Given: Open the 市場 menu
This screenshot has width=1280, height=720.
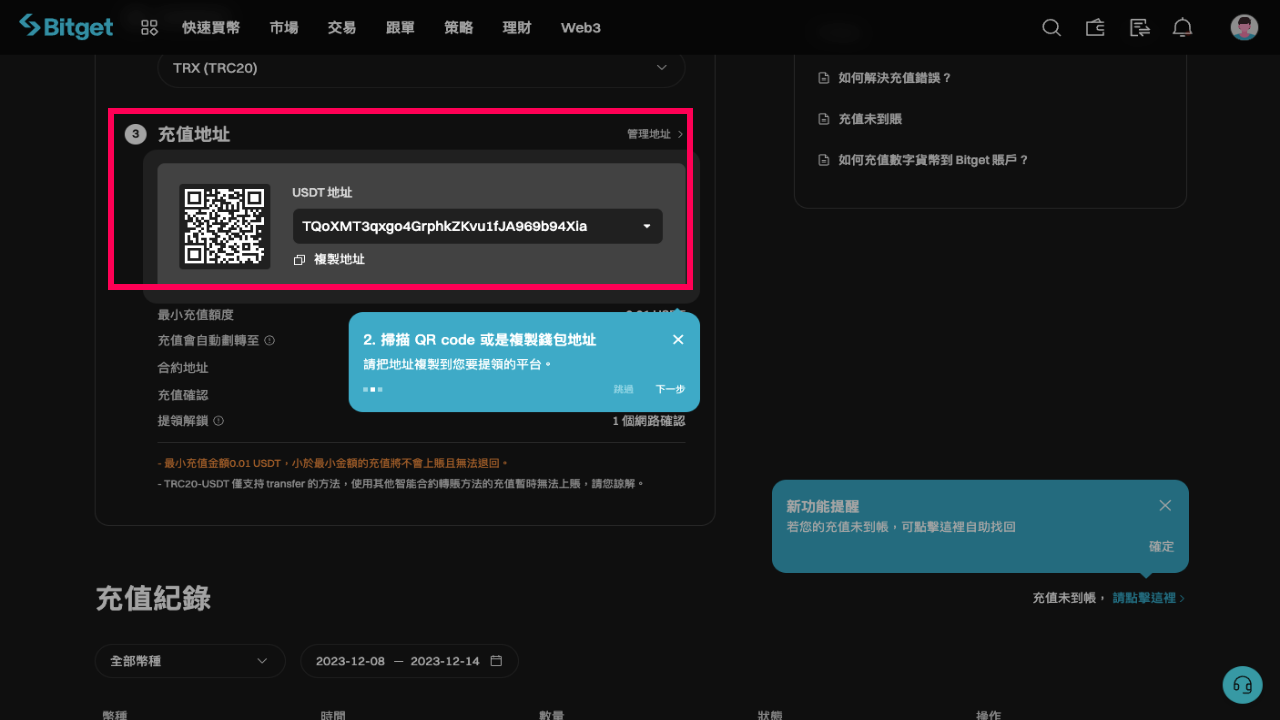Looking at the screenshot, I should click(x=284, y=28).
